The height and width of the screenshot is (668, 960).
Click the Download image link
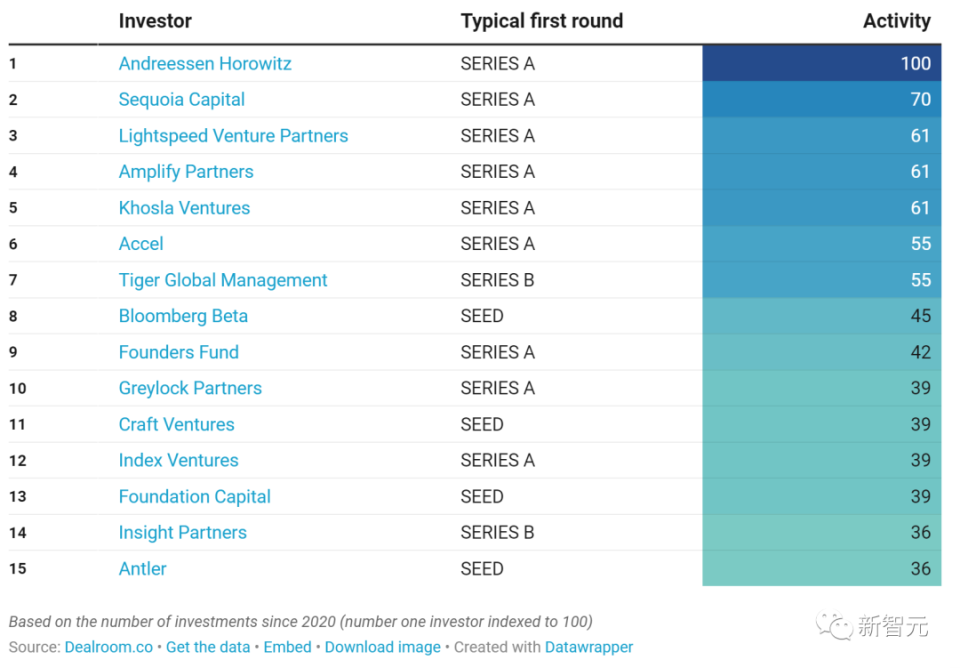[382, 647]
